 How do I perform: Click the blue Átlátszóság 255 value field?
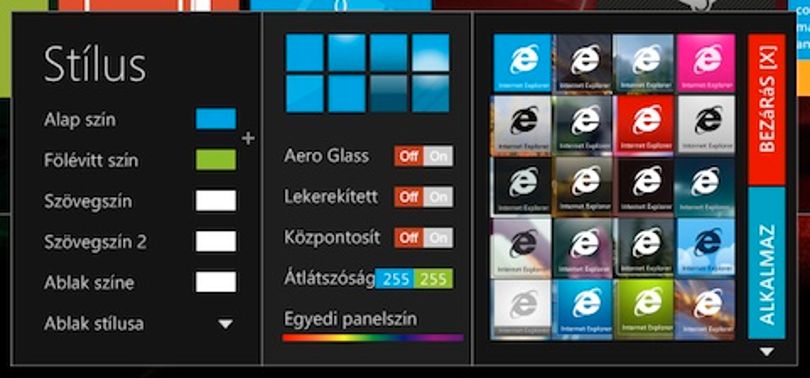point(395,278)
